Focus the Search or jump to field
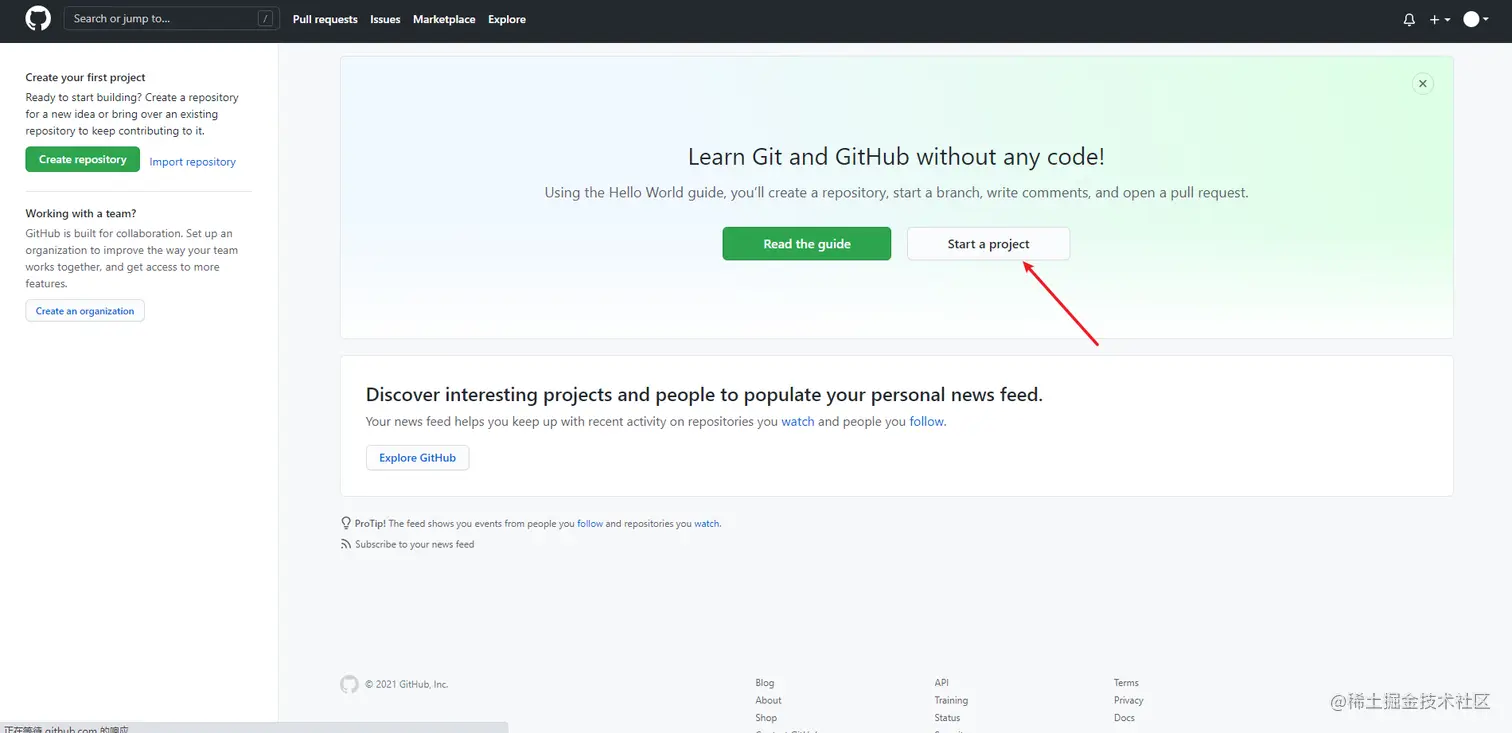Viewport: 1512px width, 733px height. pyautogui.click(x=171, y=18)
